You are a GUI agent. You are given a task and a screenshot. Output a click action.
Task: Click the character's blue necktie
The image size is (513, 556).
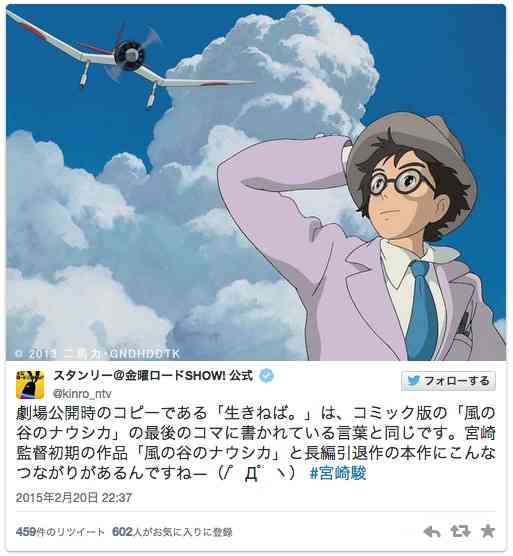[x=422, y=308]
